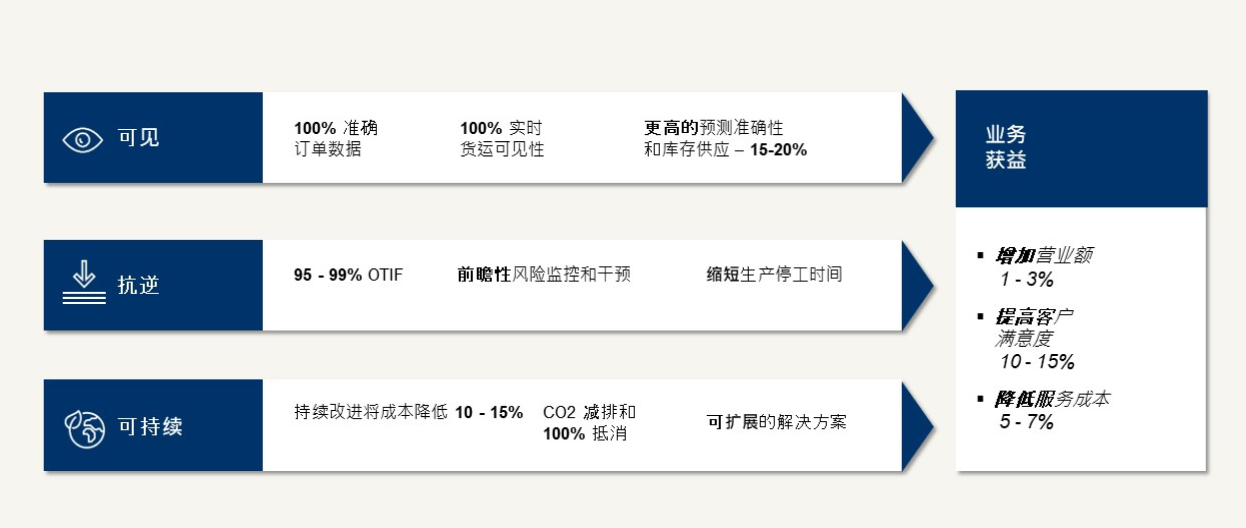Click the 95 - 99% OTIF text
The height and width of the screenshot is (528, 1246).
coord(348,274)
